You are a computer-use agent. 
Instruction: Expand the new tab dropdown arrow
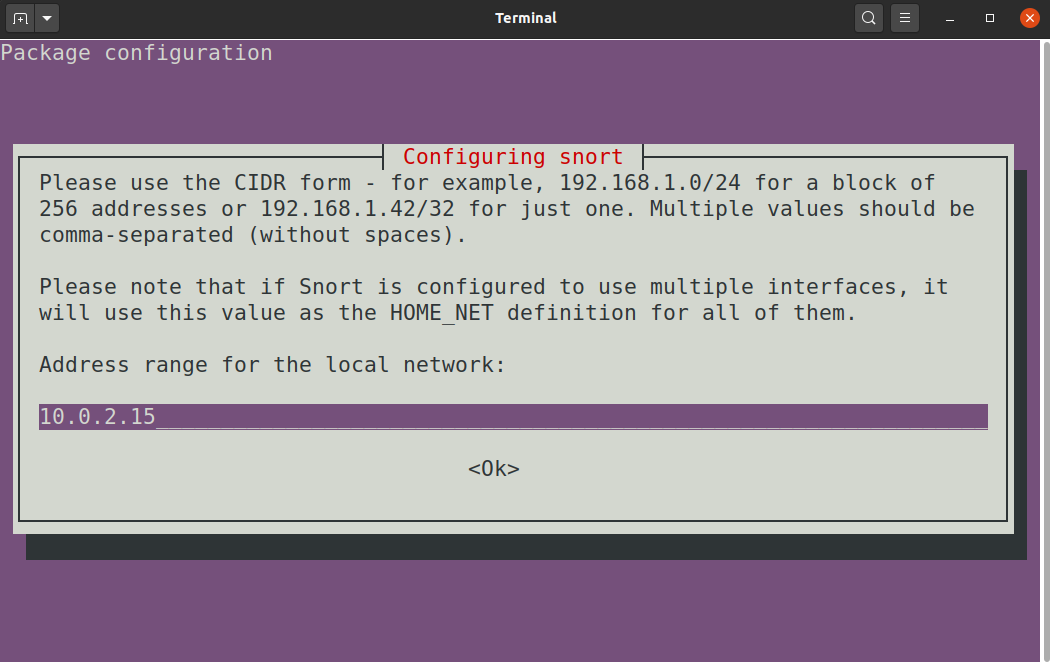47,18
